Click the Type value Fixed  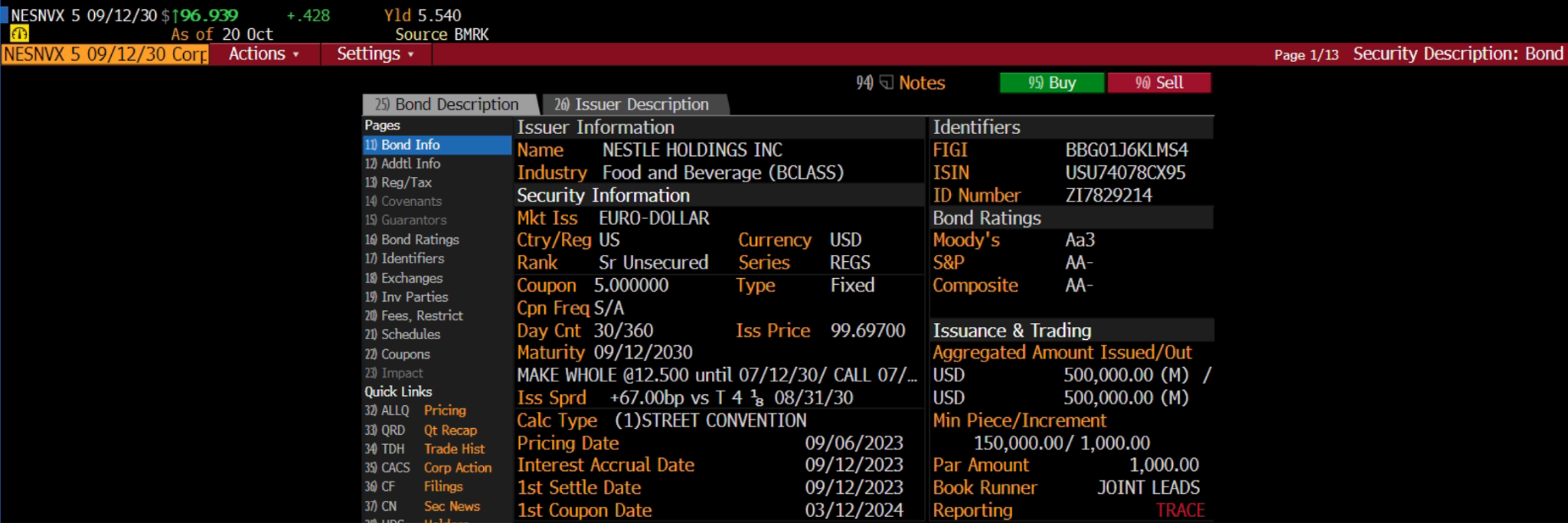coord(852,286)
